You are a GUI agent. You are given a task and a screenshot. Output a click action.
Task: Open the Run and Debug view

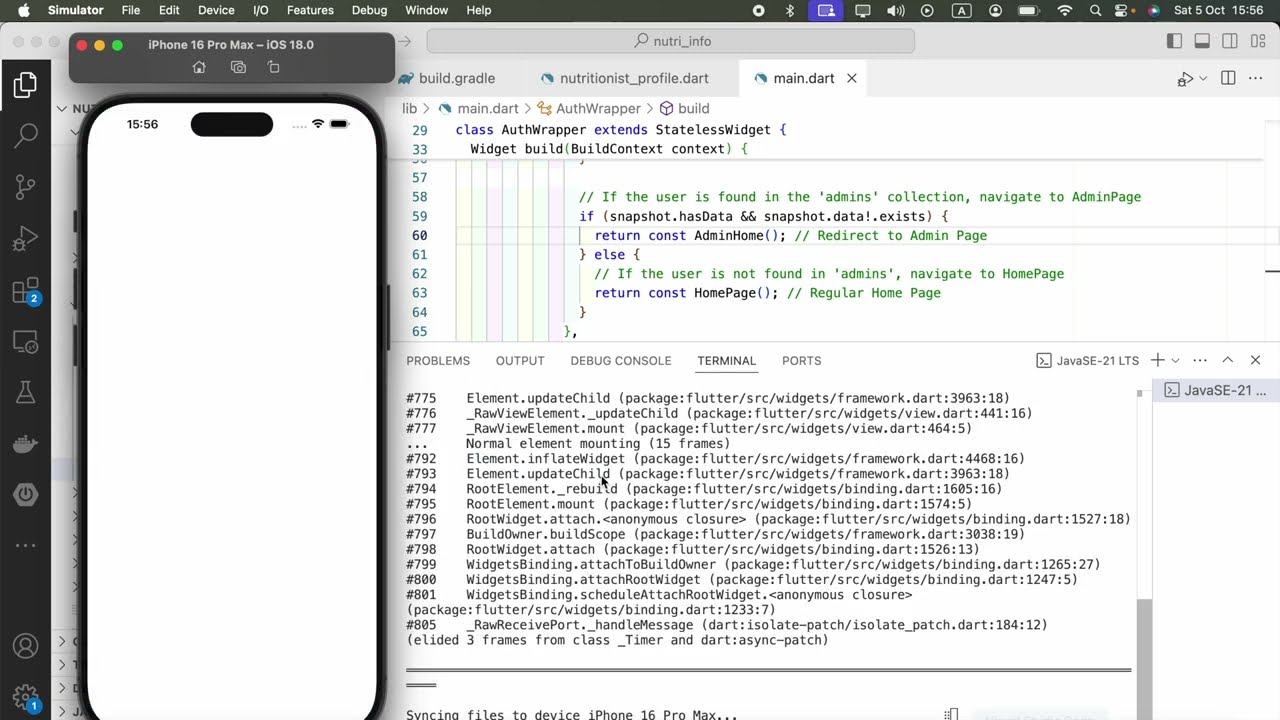[x=26, y=240]
